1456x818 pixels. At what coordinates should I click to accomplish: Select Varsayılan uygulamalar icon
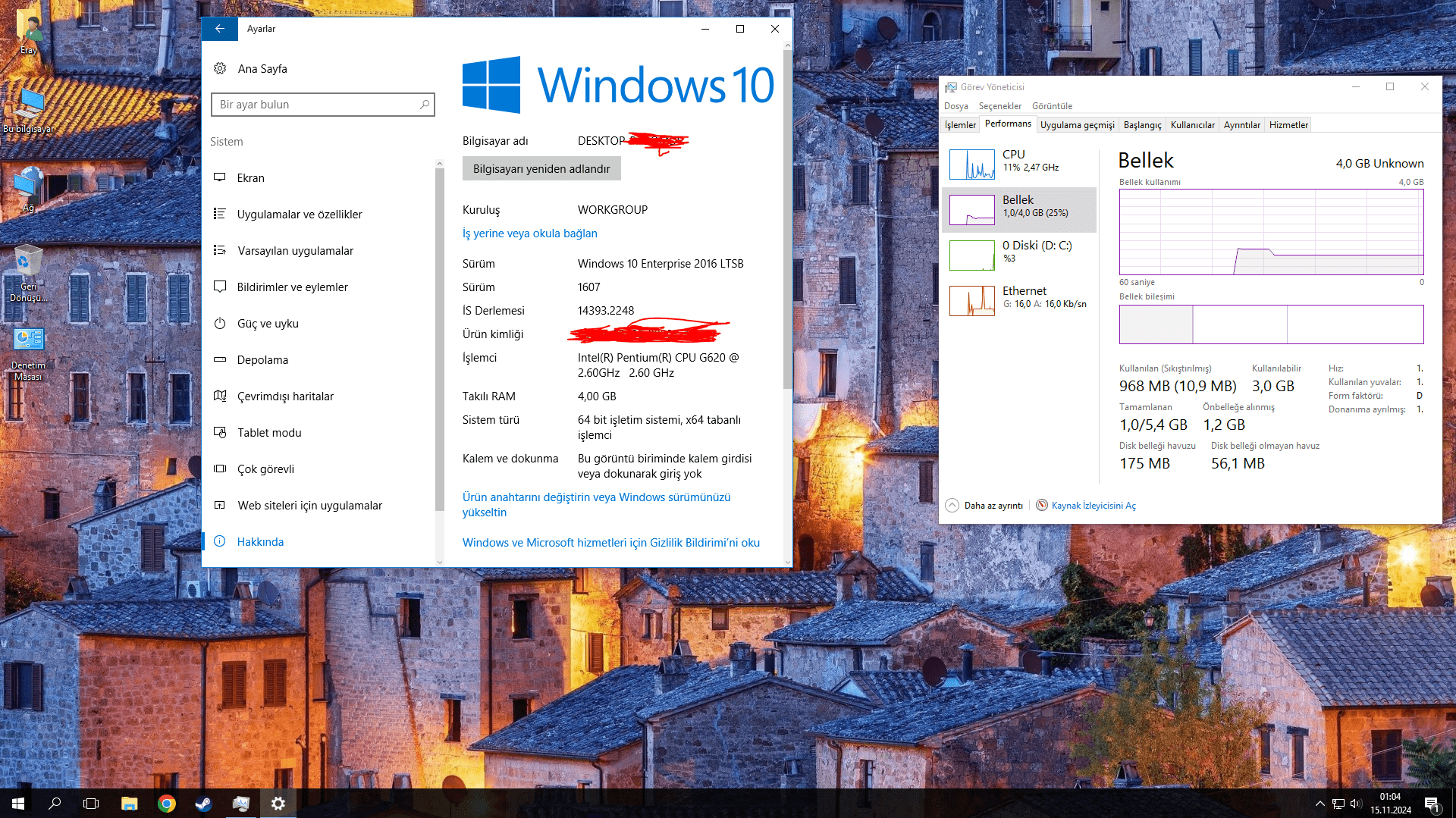pos(220,250)
